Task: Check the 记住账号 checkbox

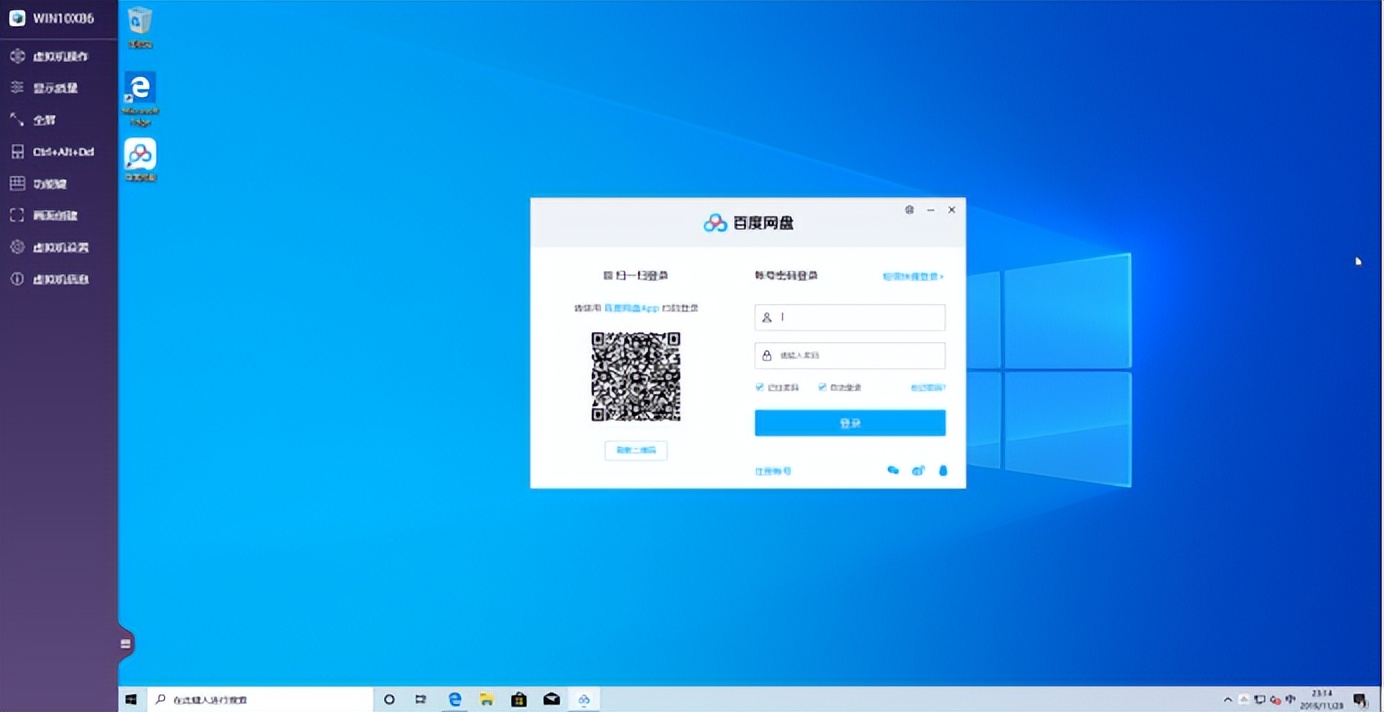Action: (759, 387)
